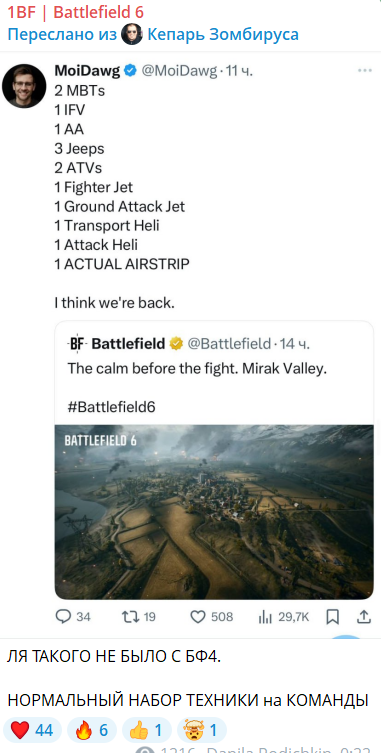Like the tweet via heart icon 508

(198, 617)
